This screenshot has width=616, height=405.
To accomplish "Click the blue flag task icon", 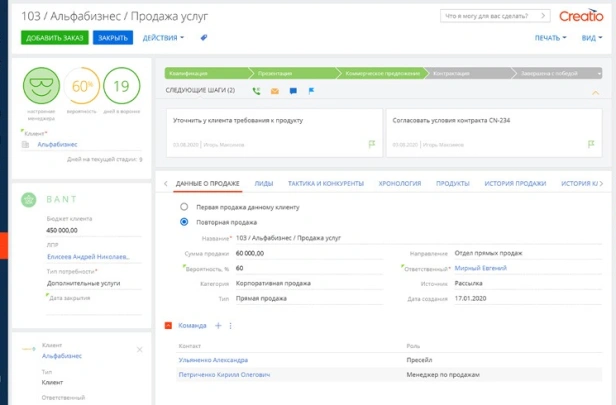I will (310, 91).
